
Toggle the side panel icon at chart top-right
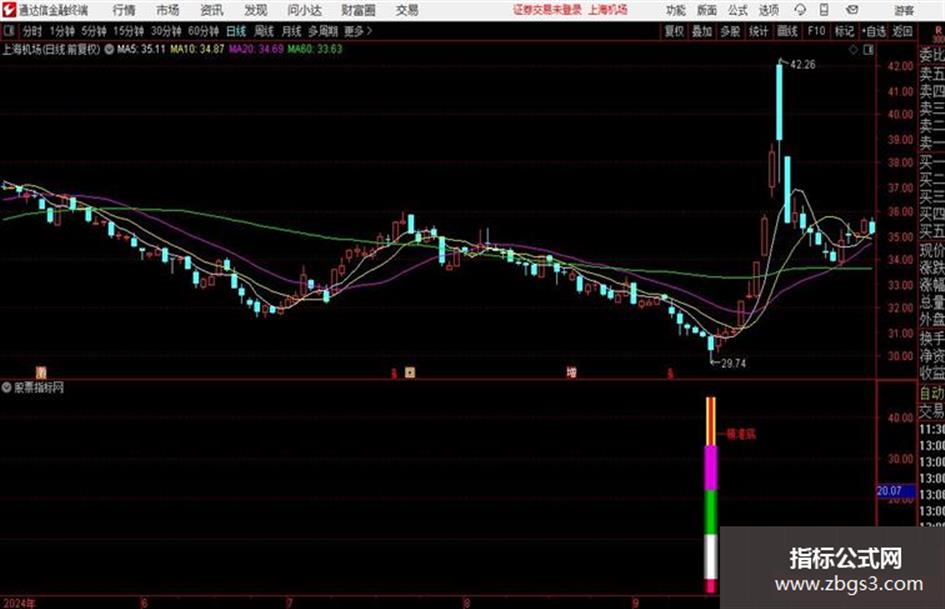[x=868, y=50]
